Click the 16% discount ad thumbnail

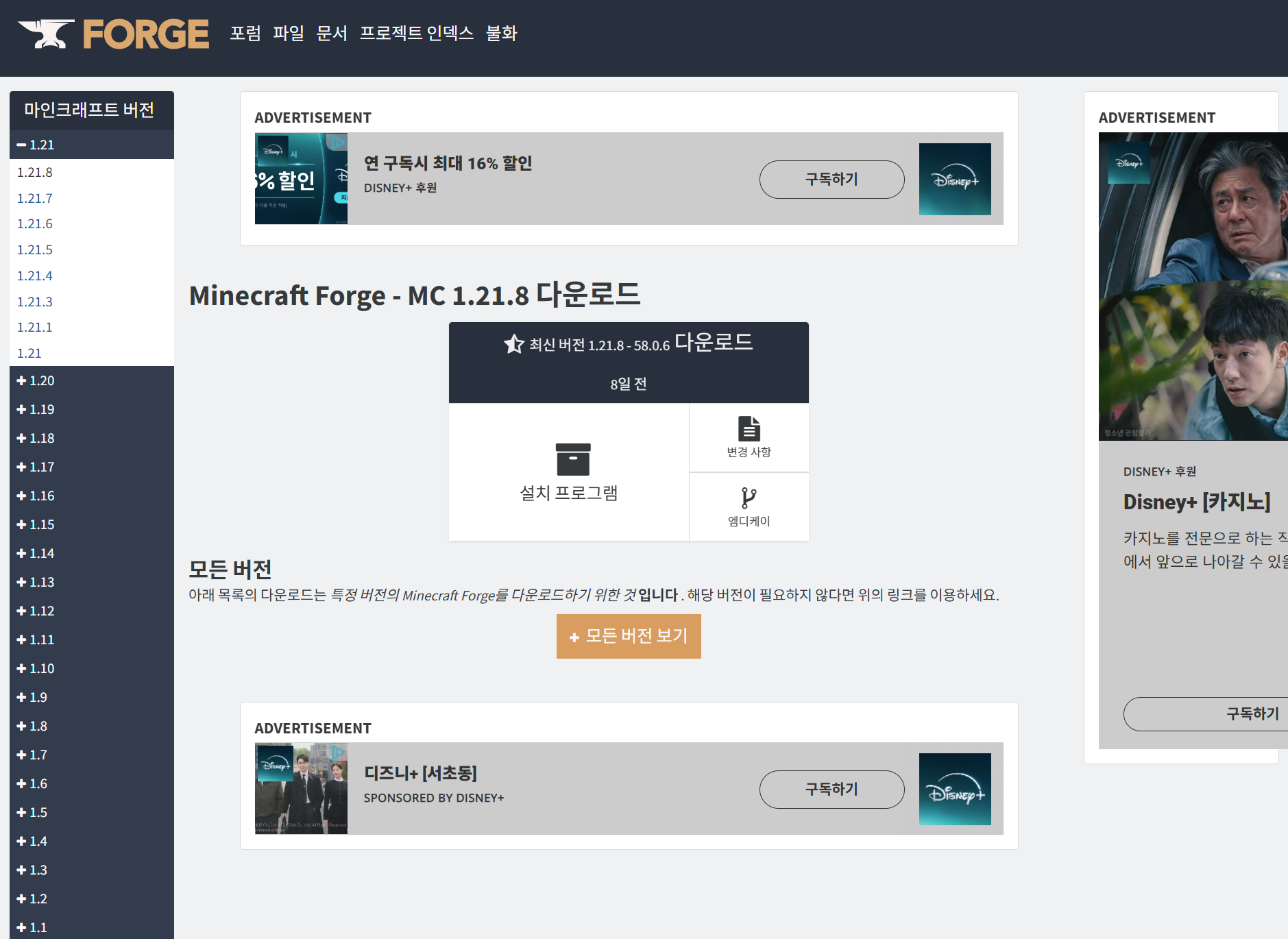301,178
